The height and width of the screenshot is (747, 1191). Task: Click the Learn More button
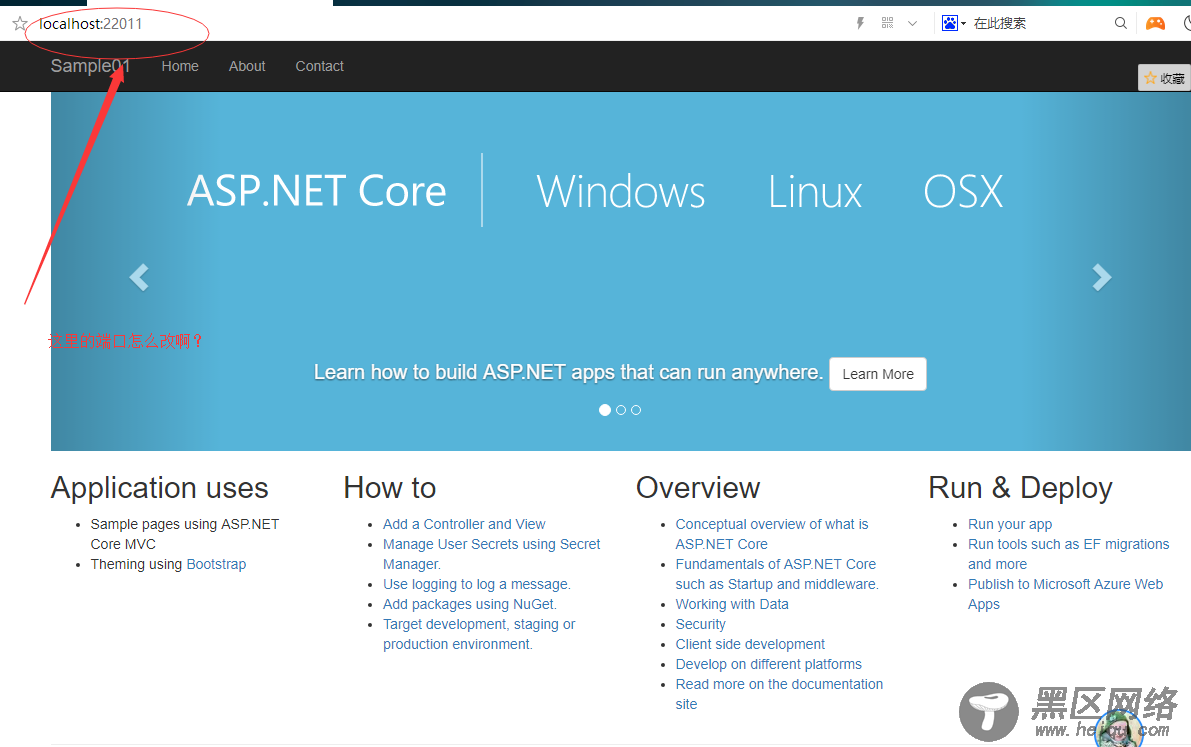(877, 374)
